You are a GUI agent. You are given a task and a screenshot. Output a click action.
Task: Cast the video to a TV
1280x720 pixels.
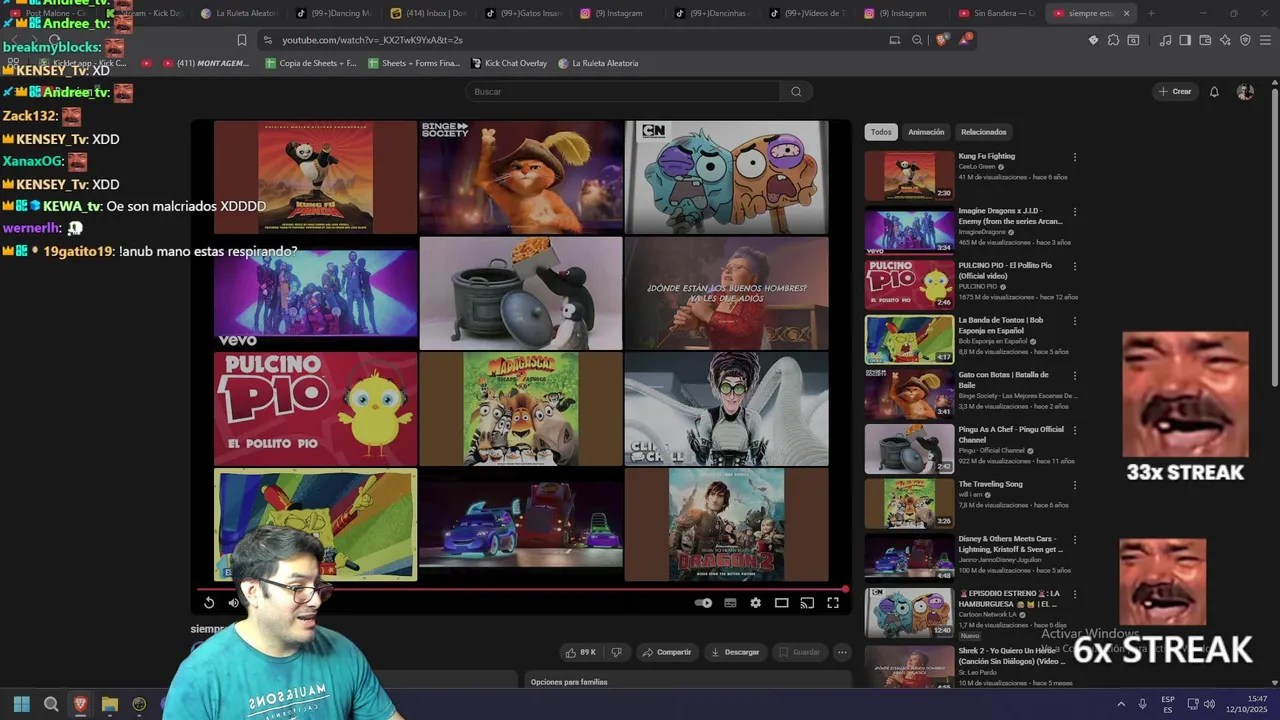[807, 603]
